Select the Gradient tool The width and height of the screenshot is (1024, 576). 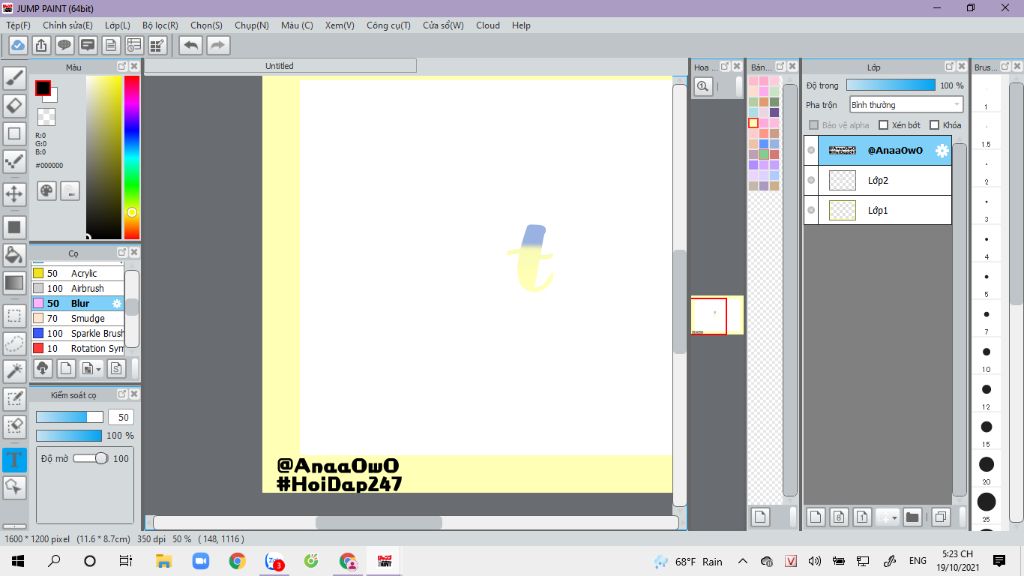(x=14, y=283)
